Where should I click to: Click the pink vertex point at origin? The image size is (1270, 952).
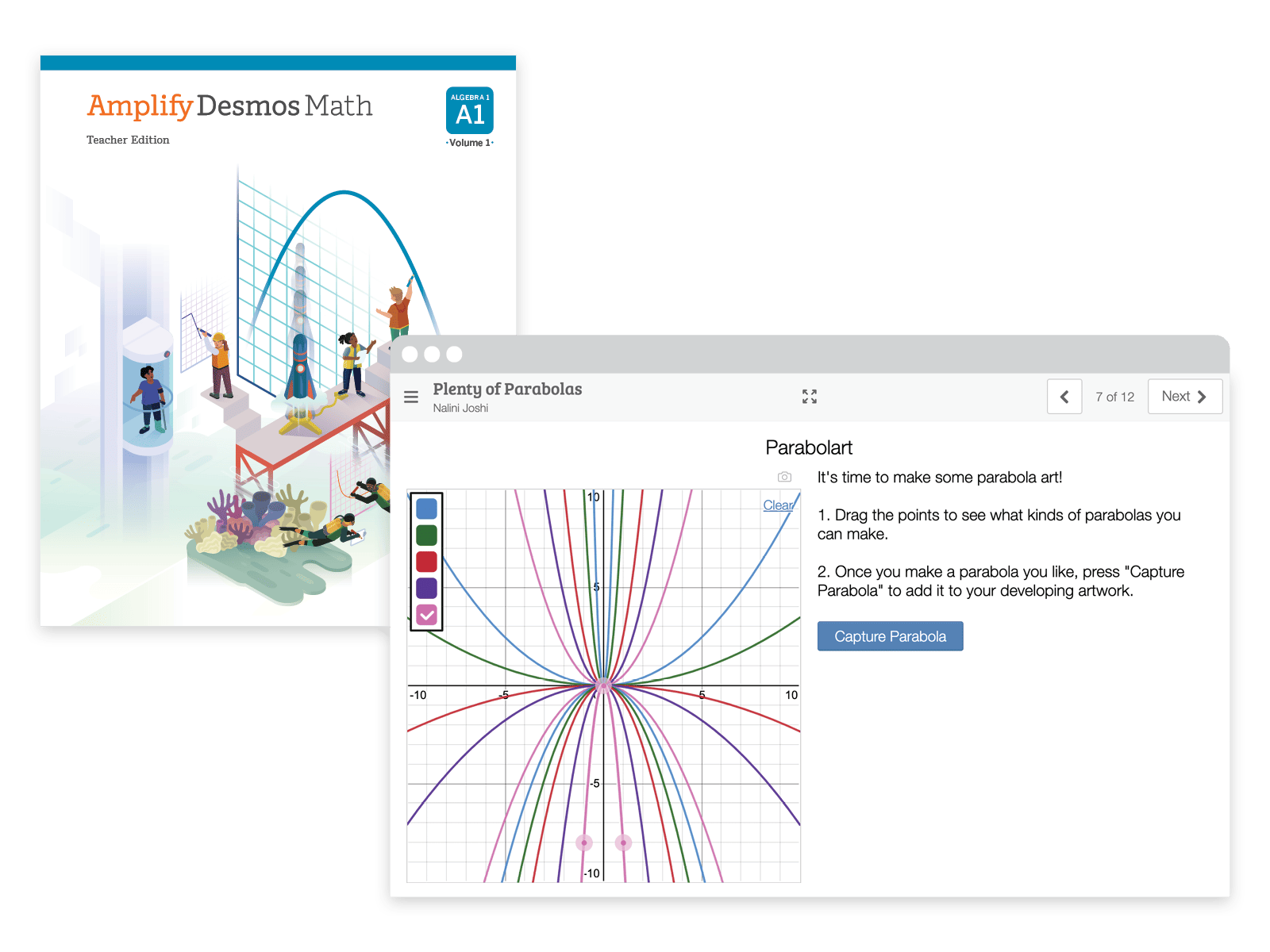coord(603,685)
